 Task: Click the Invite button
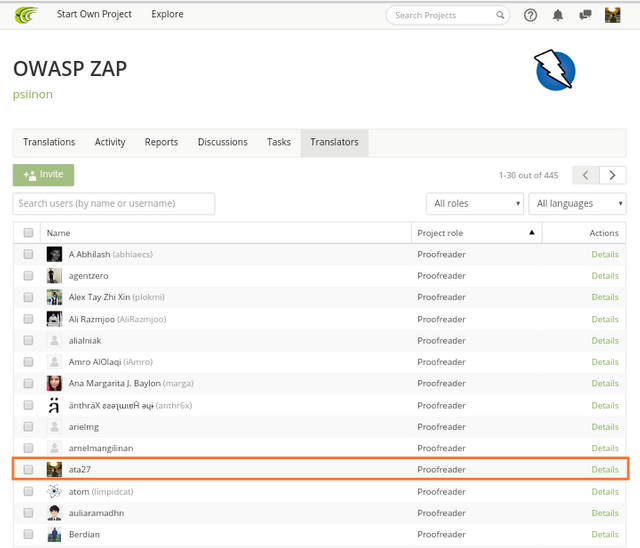coord(43,175)
